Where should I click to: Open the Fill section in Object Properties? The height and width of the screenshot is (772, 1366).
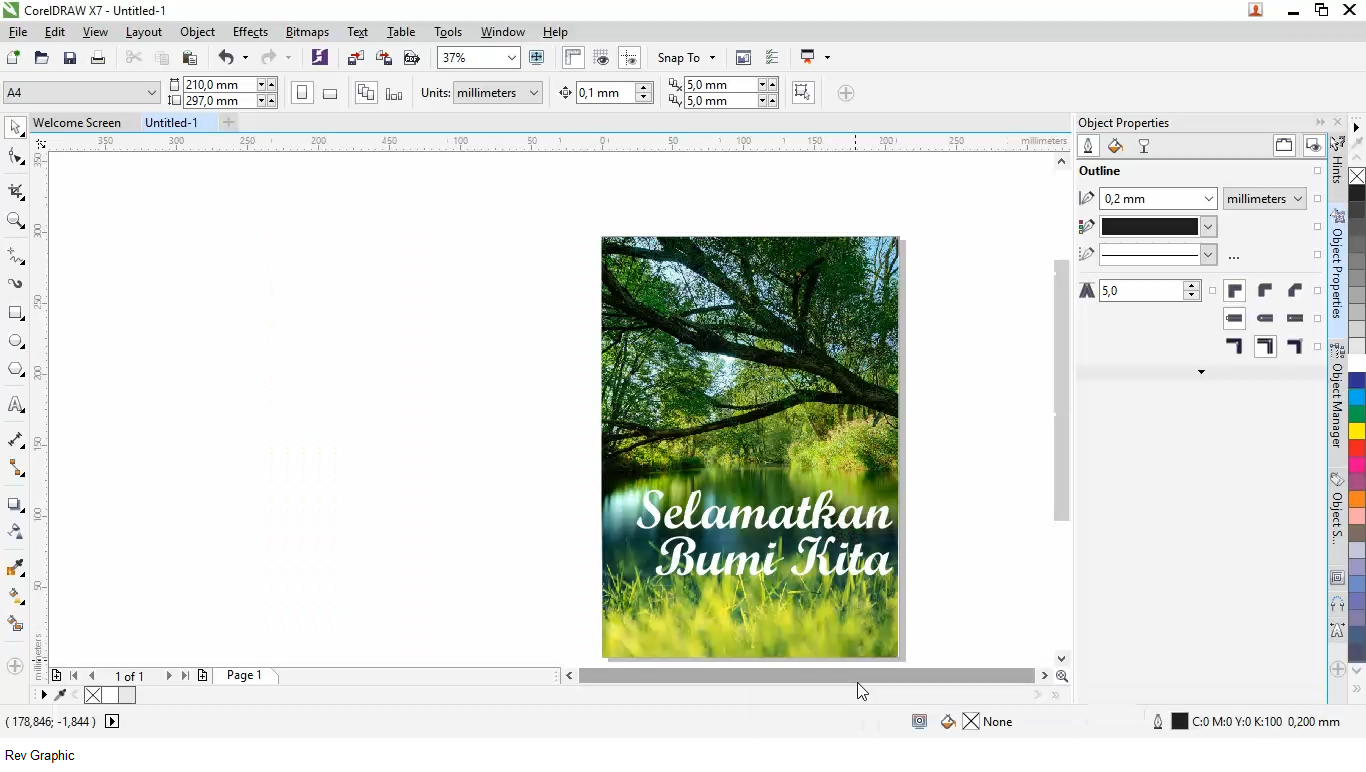point(1116,146)
